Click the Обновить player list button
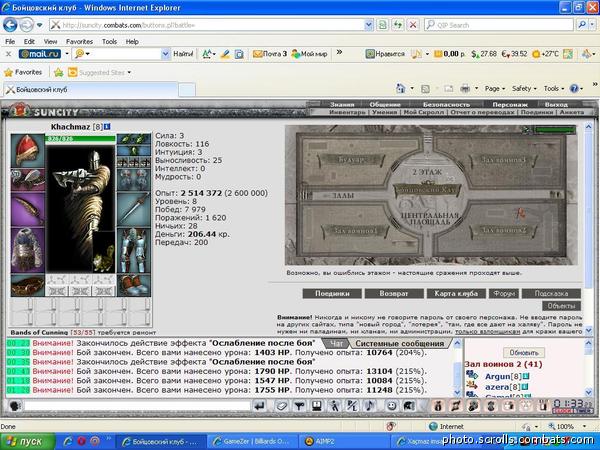The height and width of the screenshot is (450, 600). (524, 352)
